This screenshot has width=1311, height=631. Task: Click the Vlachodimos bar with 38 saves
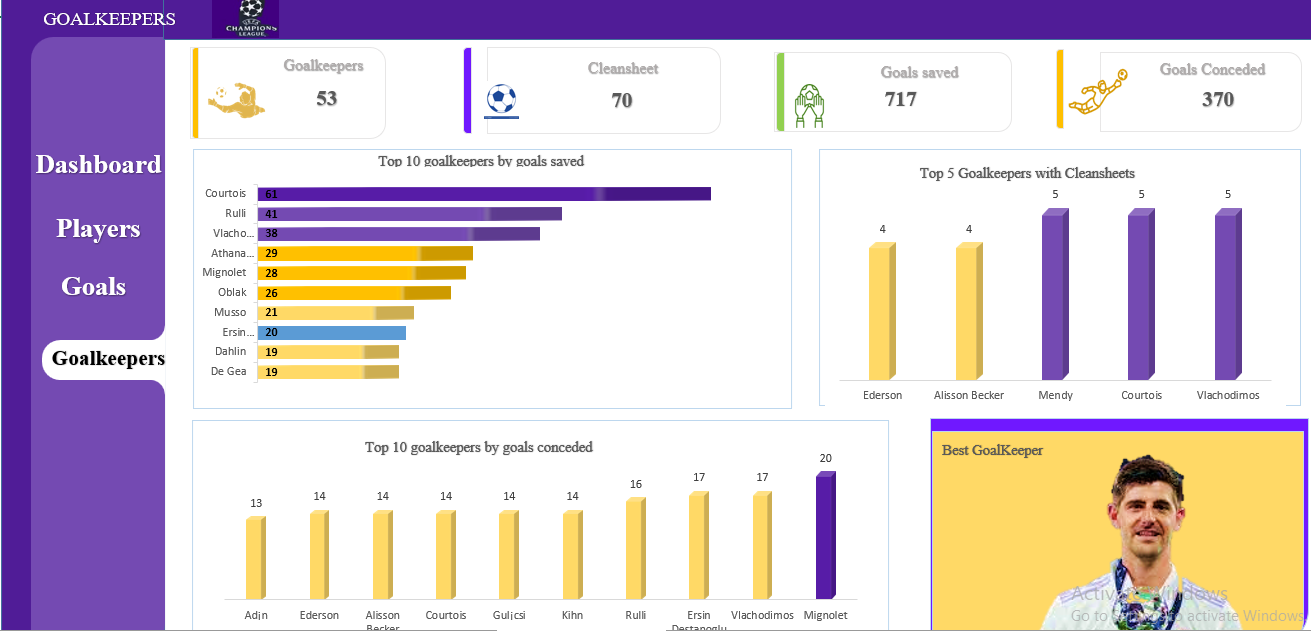coord(399,234)
